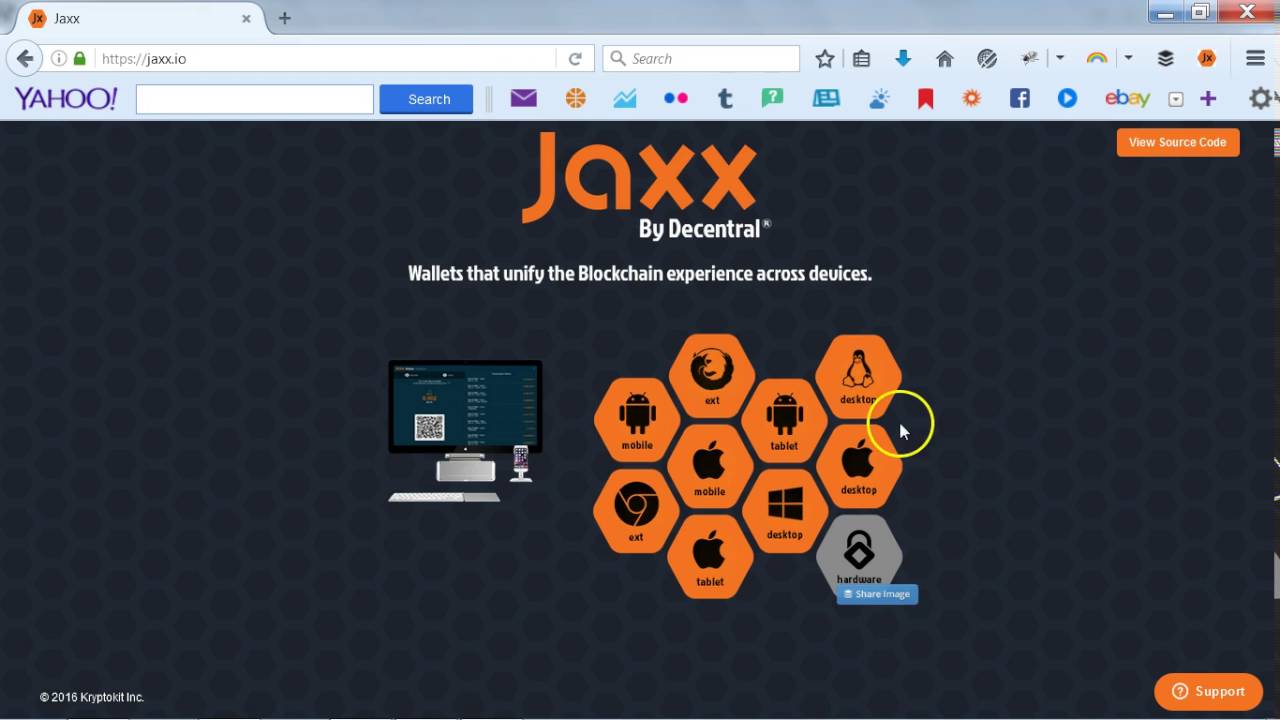Click the jaxx.io address bar
The height and width of the screenshot is (720, 1280).
pyautogui.click(x=325, y=59)
